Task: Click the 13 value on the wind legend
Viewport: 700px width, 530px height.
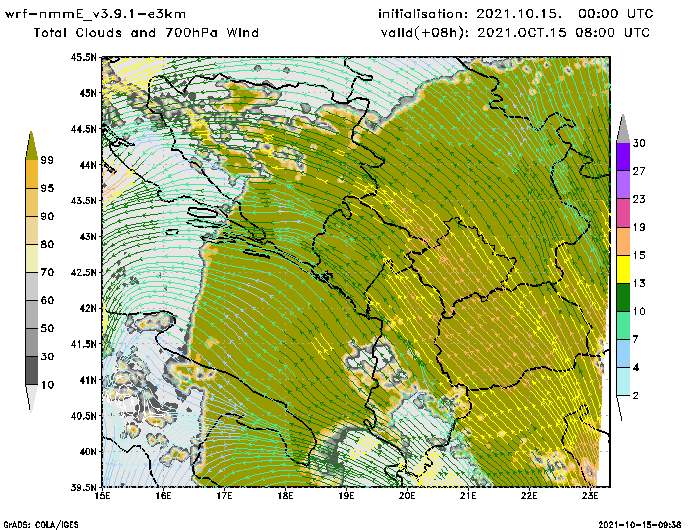Action: point(639,283)
